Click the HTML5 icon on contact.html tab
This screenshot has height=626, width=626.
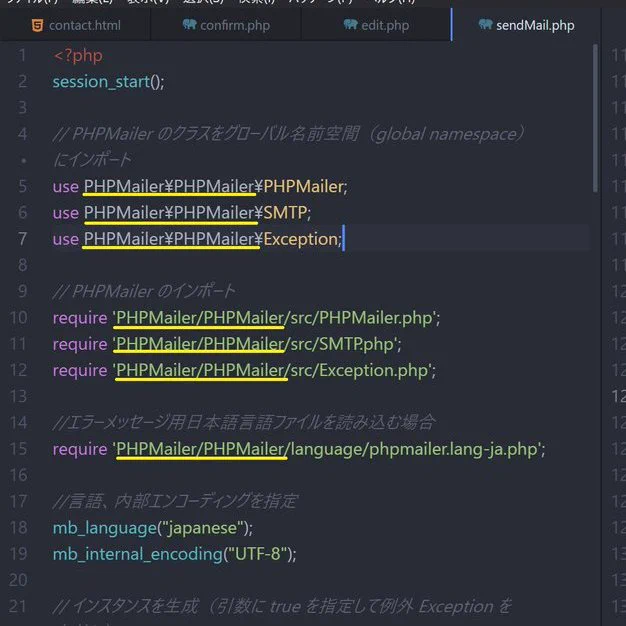point(37,25)
